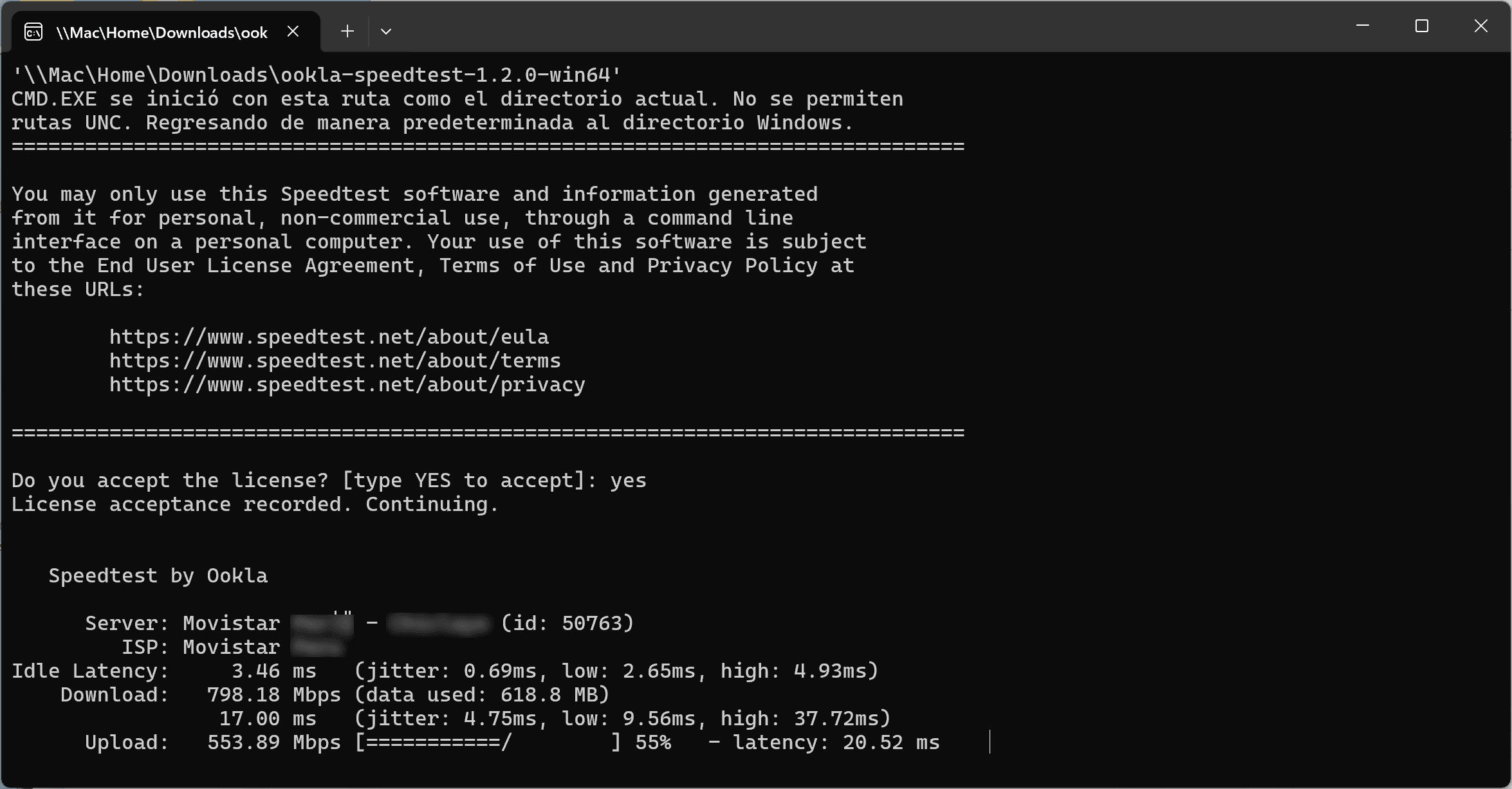The height and width of the screenshot is (789, 1512).
Task: Maximize the terminal window
Action: [1422, 26]
